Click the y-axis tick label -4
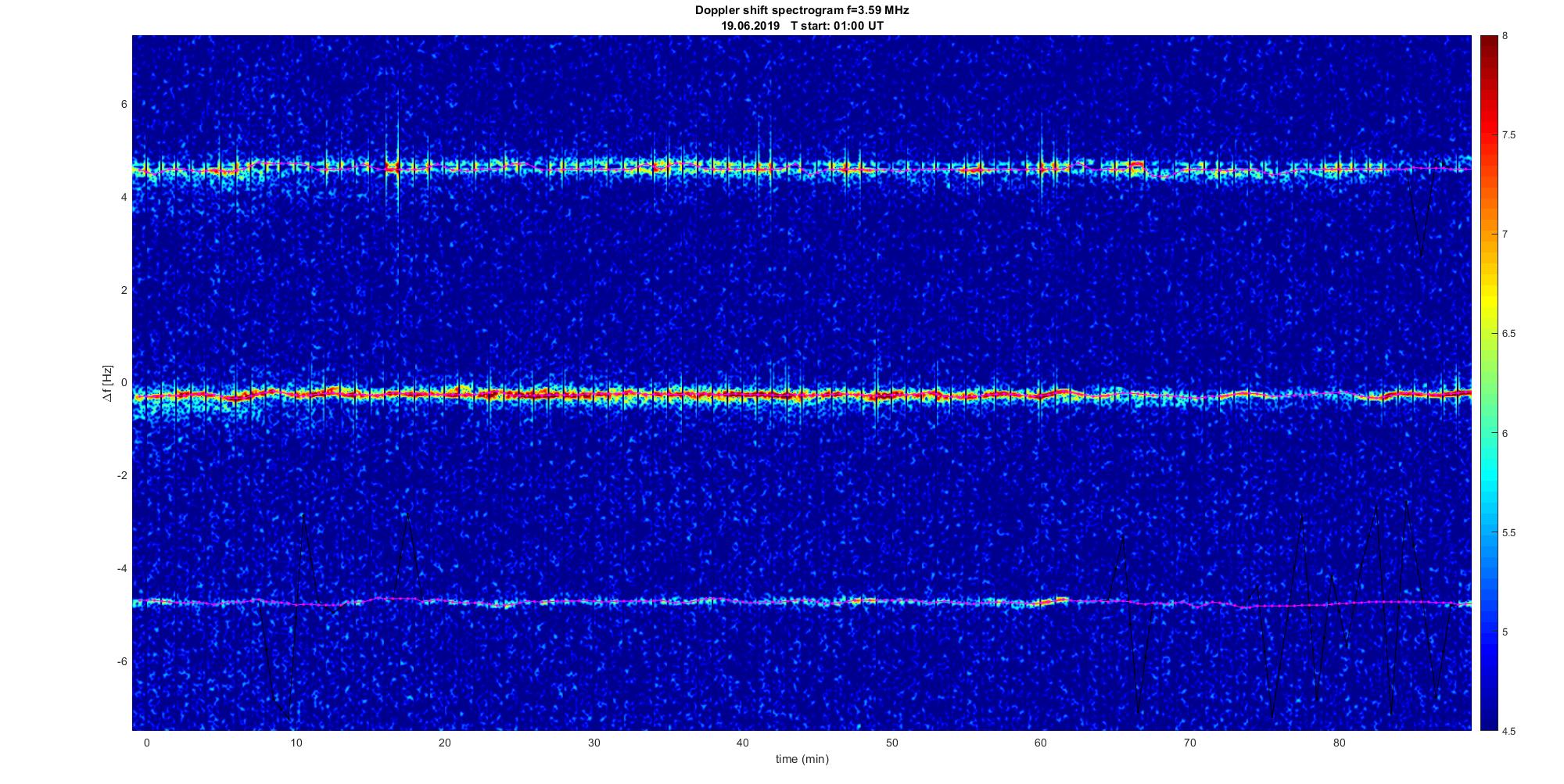This screenshot has height=784, width=1564. (x=122, y=568)
